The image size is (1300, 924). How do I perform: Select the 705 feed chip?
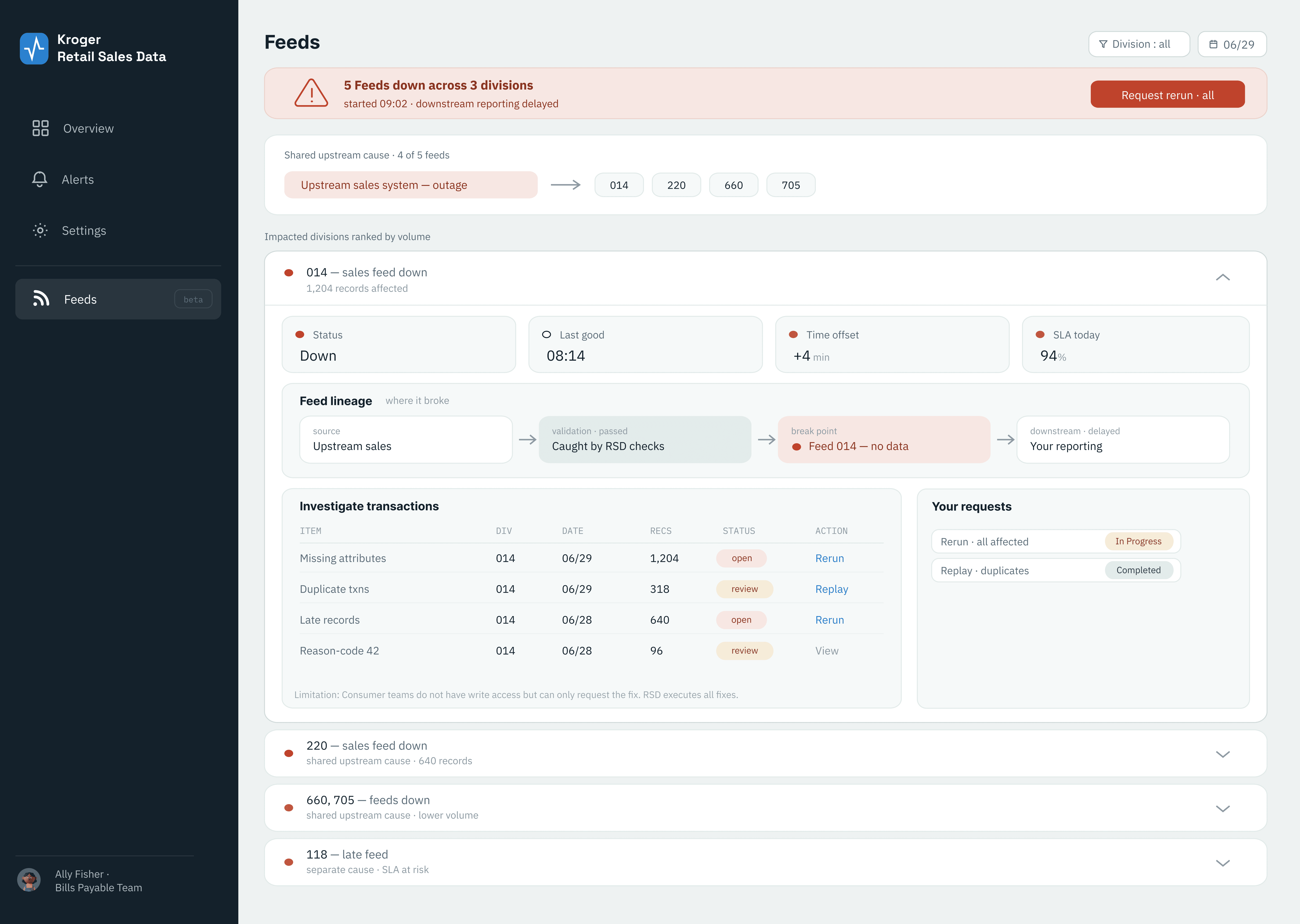click(791, 185)
